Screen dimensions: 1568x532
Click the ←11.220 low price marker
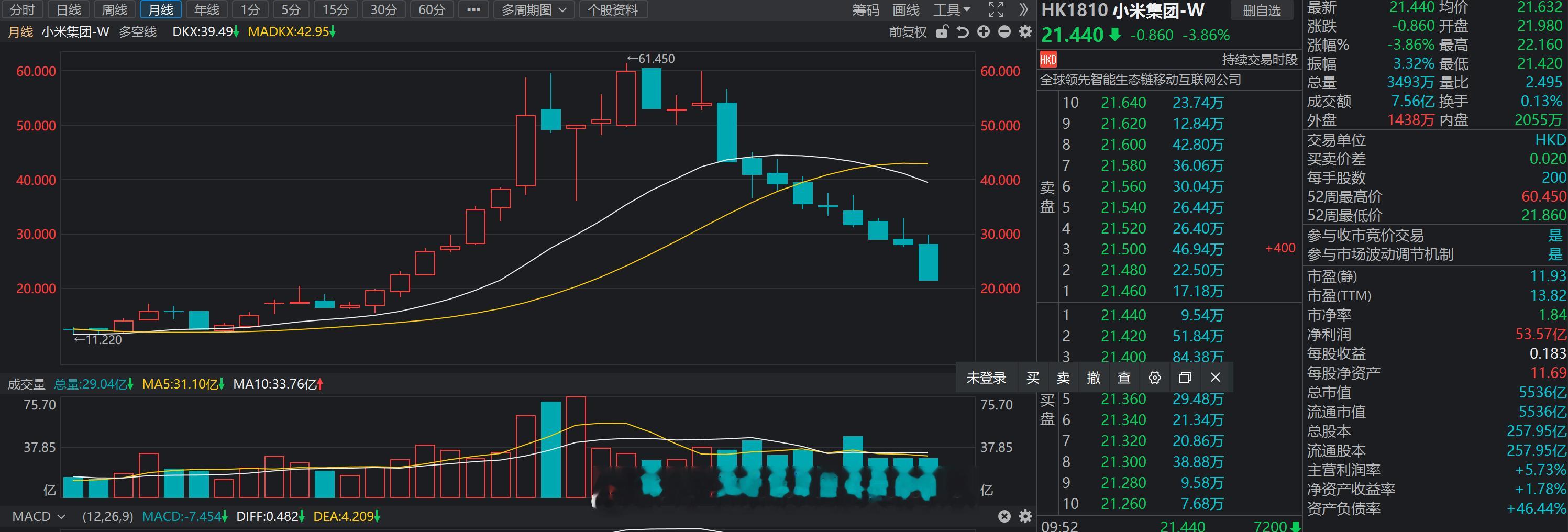point(97,340)
